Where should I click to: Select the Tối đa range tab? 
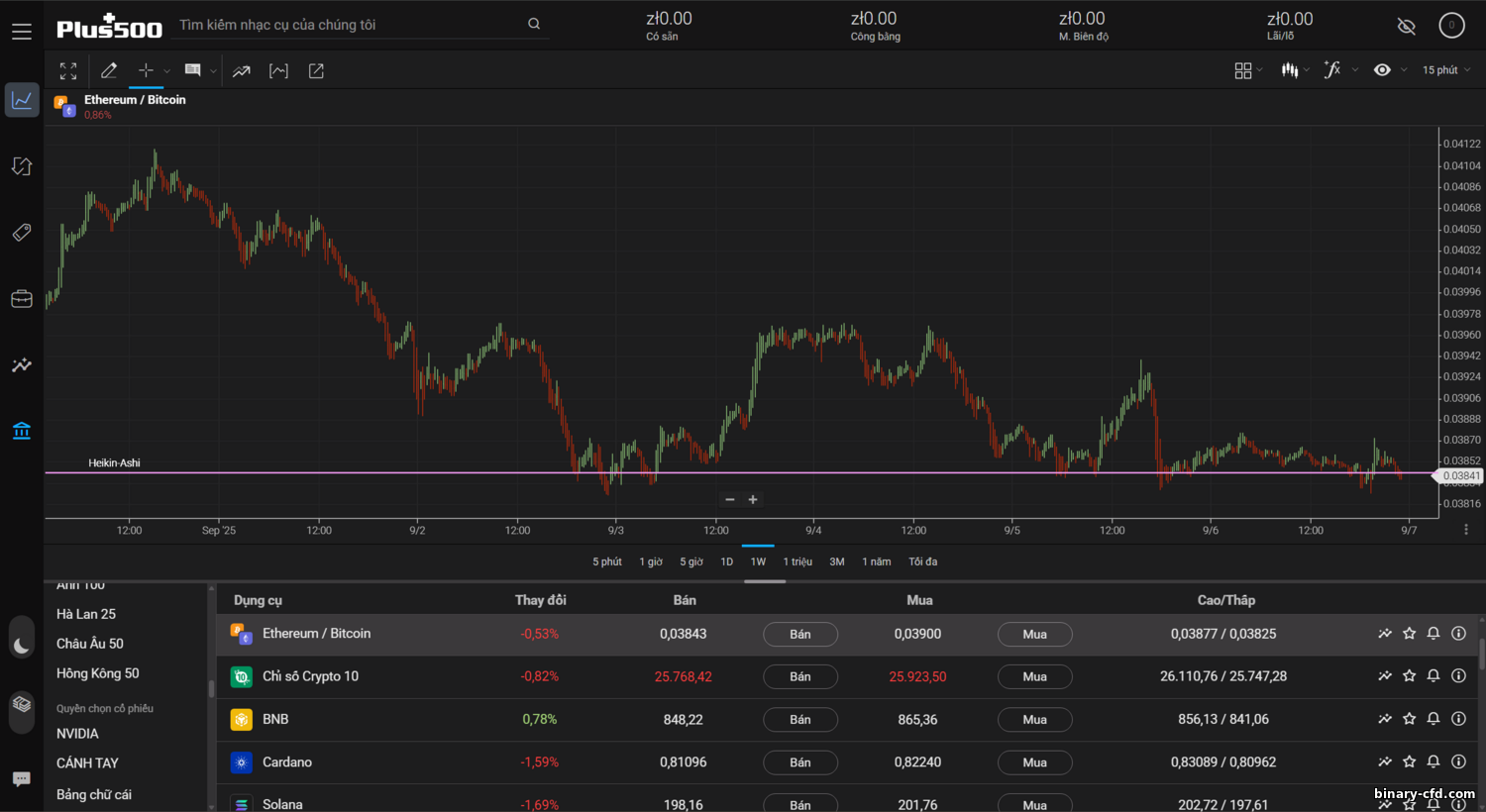click(921, 560)
